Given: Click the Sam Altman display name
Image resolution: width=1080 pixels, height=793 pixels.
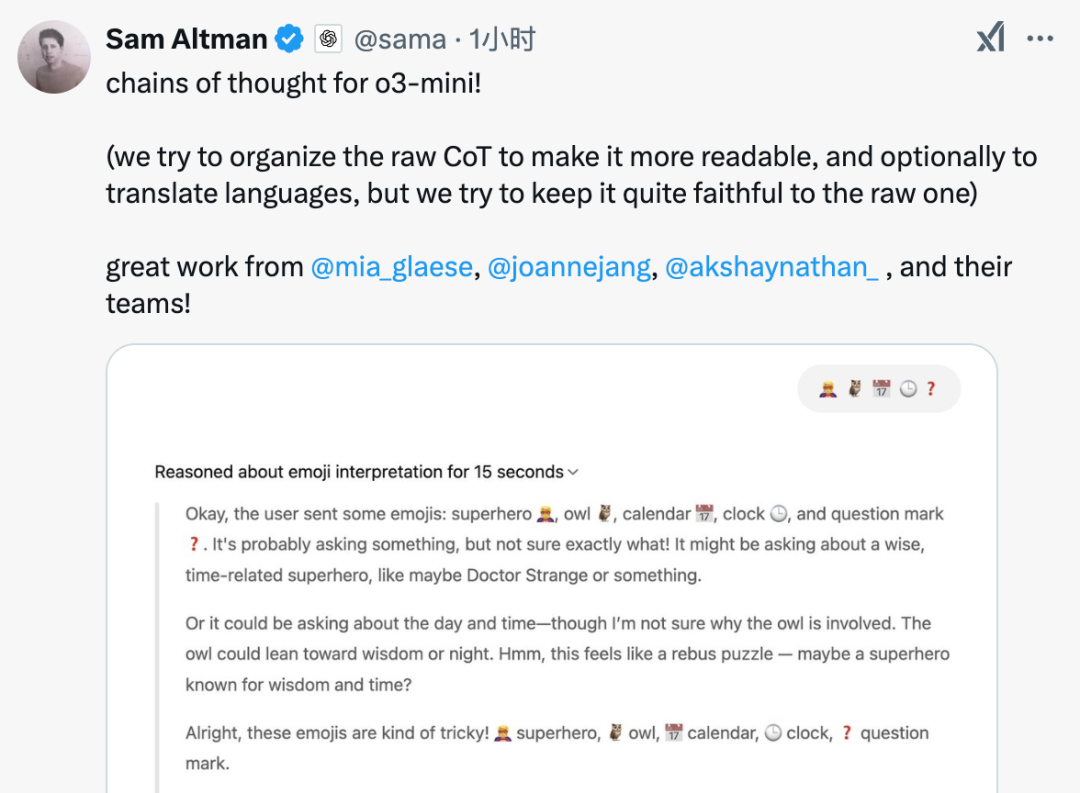Looking at the screenshot, I should point(187,39).
